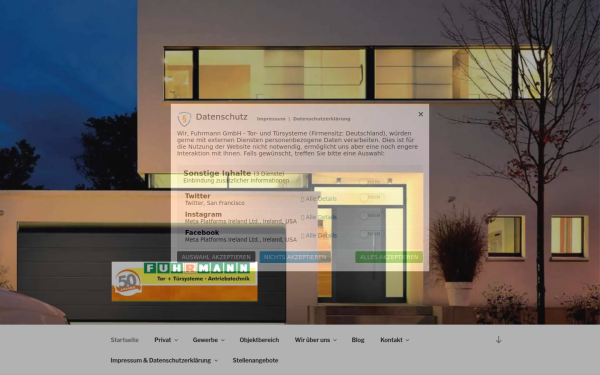
Task: Open Impressum & Datenschutzerklärung in the navigation
Action: pos(160,360)
